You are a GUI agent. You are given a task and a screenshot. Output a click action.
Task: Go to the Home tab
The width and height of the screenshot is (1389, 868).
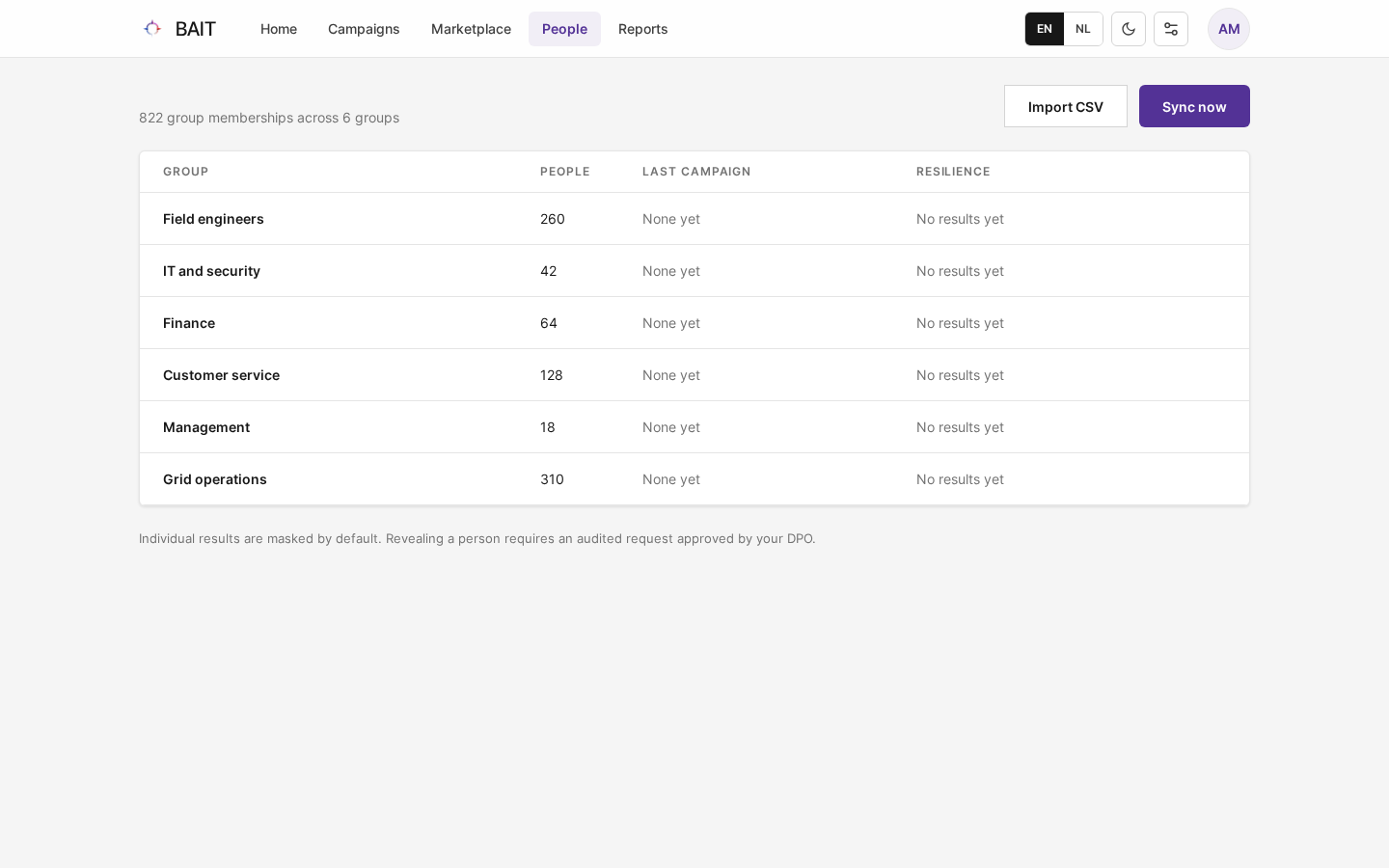point(279,29)
